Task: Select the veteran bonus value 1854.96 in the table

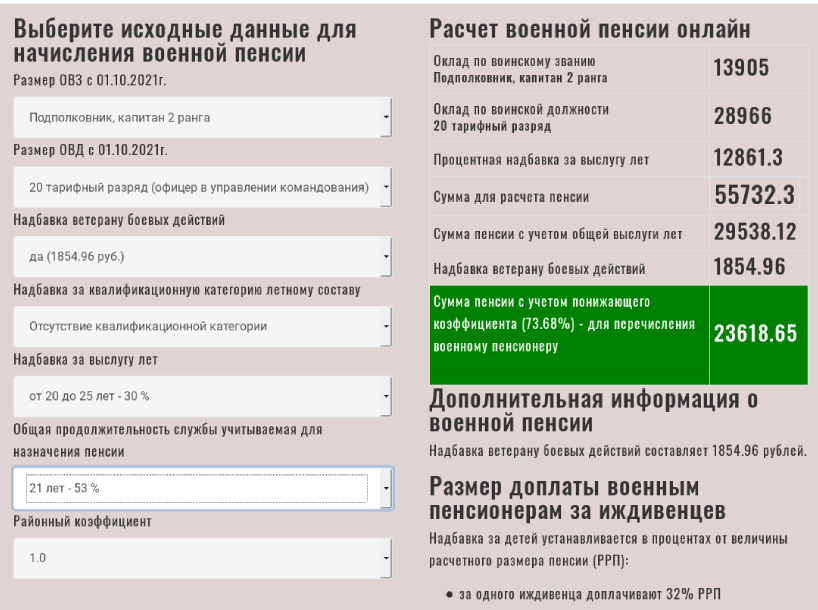Action: [749, 267]
